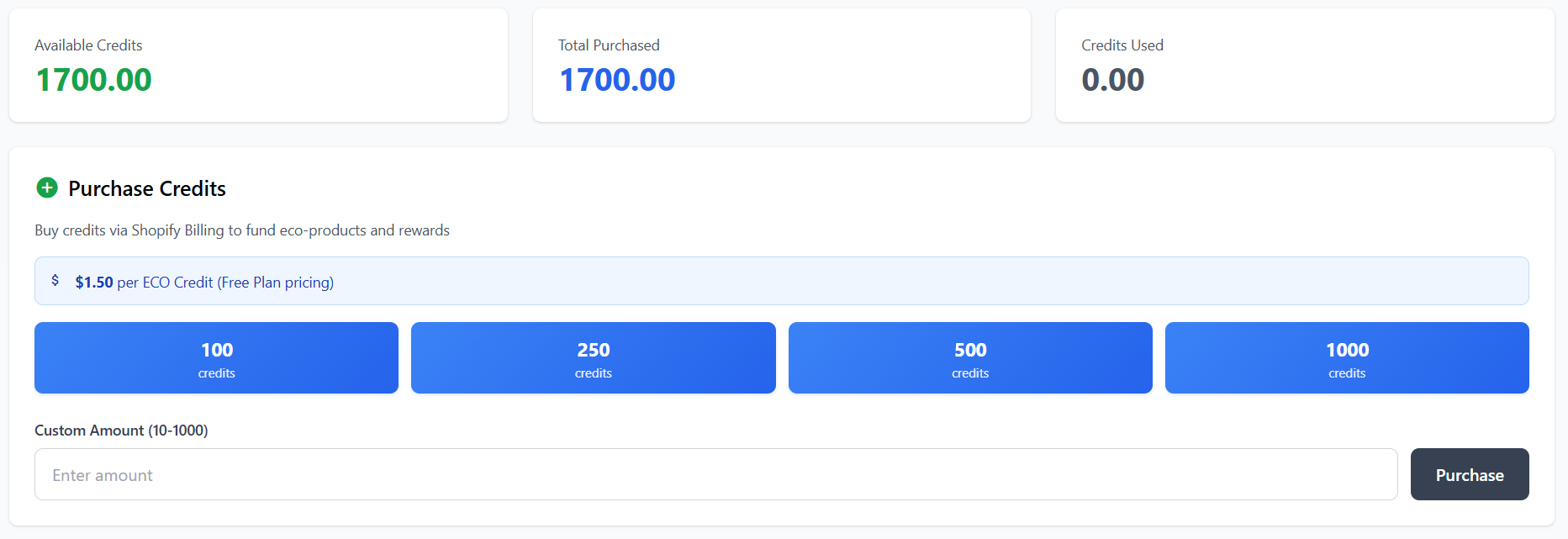Select the 500 credits package
The width and height of the screenshot is (1568, 539).
pos(969,357)
